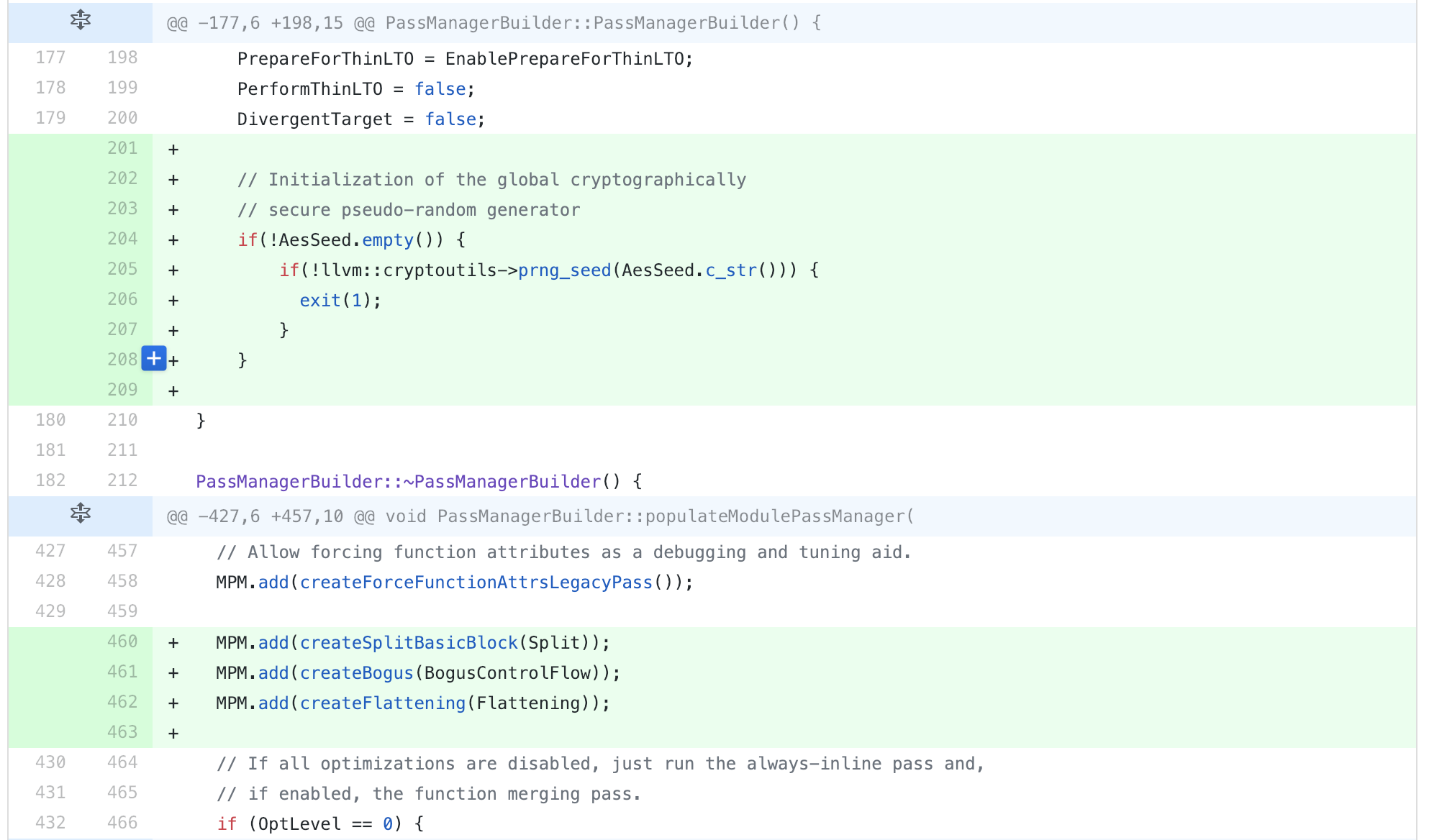Click blue add-comment plus on line 208
The width and height of the screenshot is (1429, 840).
[x=154, y=358]
